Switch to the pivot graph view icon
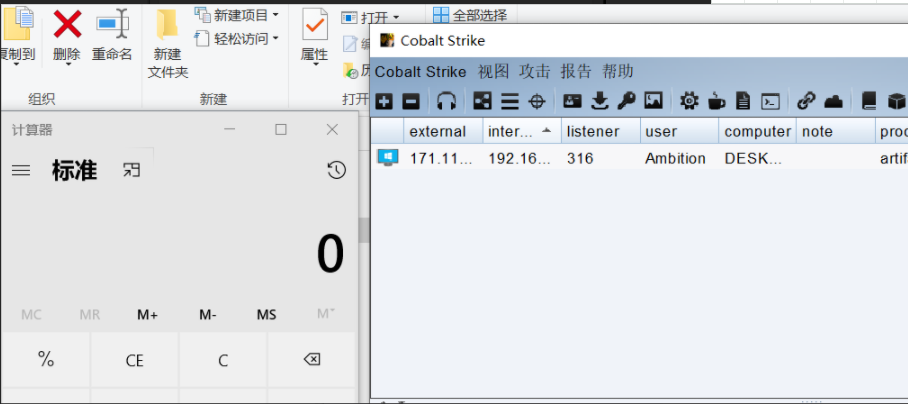 482,102
